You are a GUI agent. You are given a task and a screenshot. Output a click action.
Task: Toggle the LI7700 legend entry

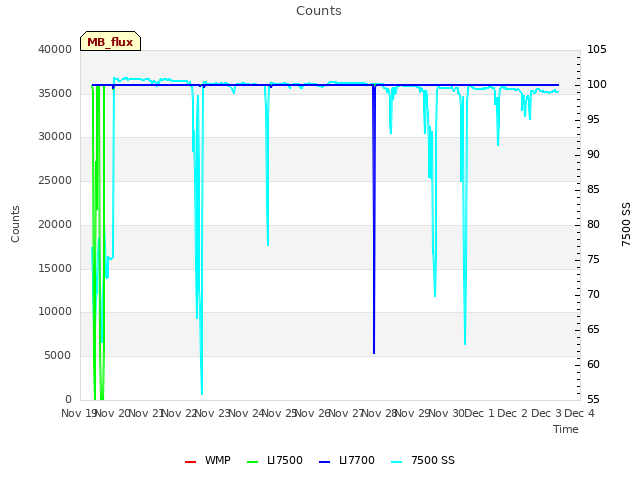pos(347,460)
